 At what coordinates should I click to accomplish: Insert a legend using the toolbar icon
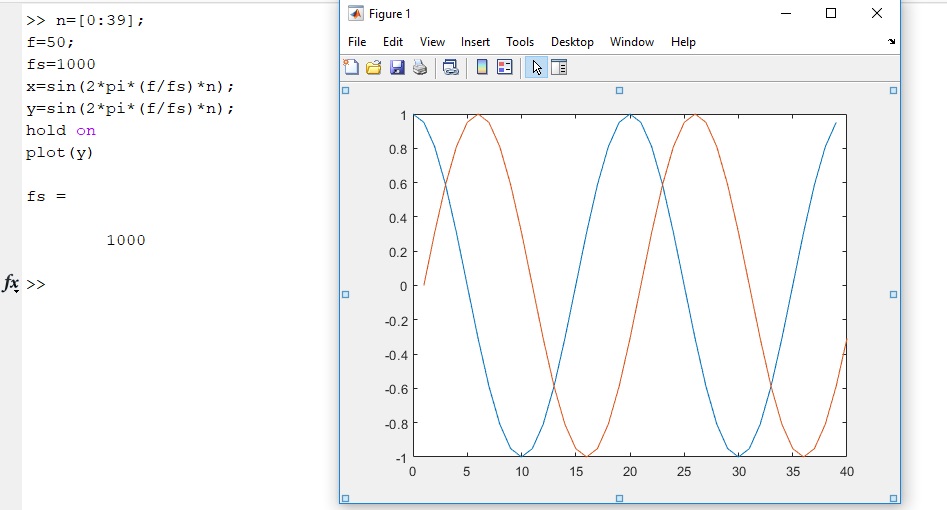pyautogui.click(x=504, y=67)
